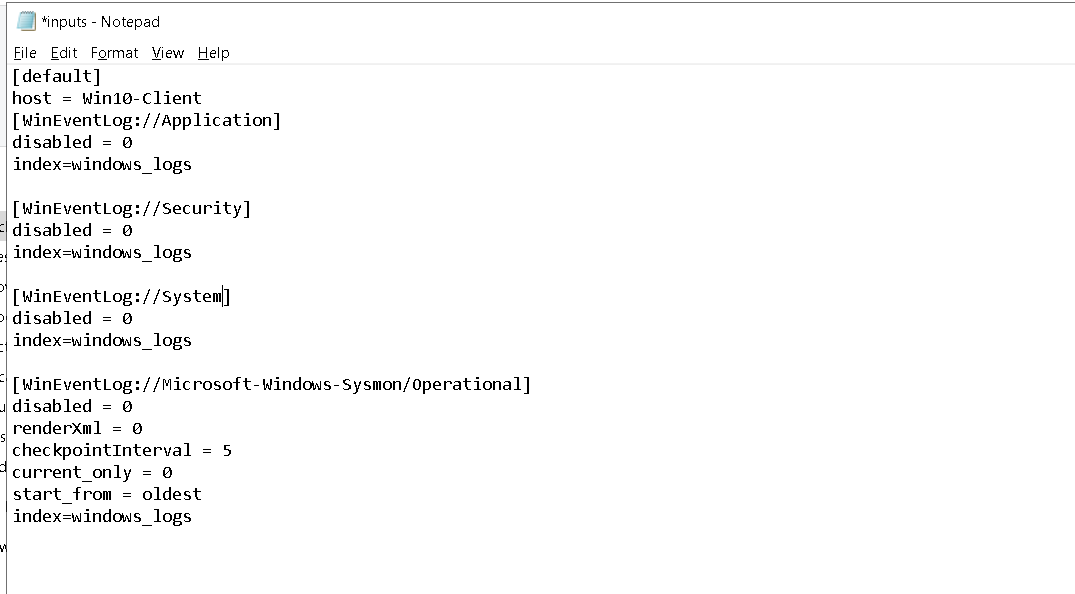Click the WinEventLog://System stanza header
Screen dimensions: 1075x594
121,296
